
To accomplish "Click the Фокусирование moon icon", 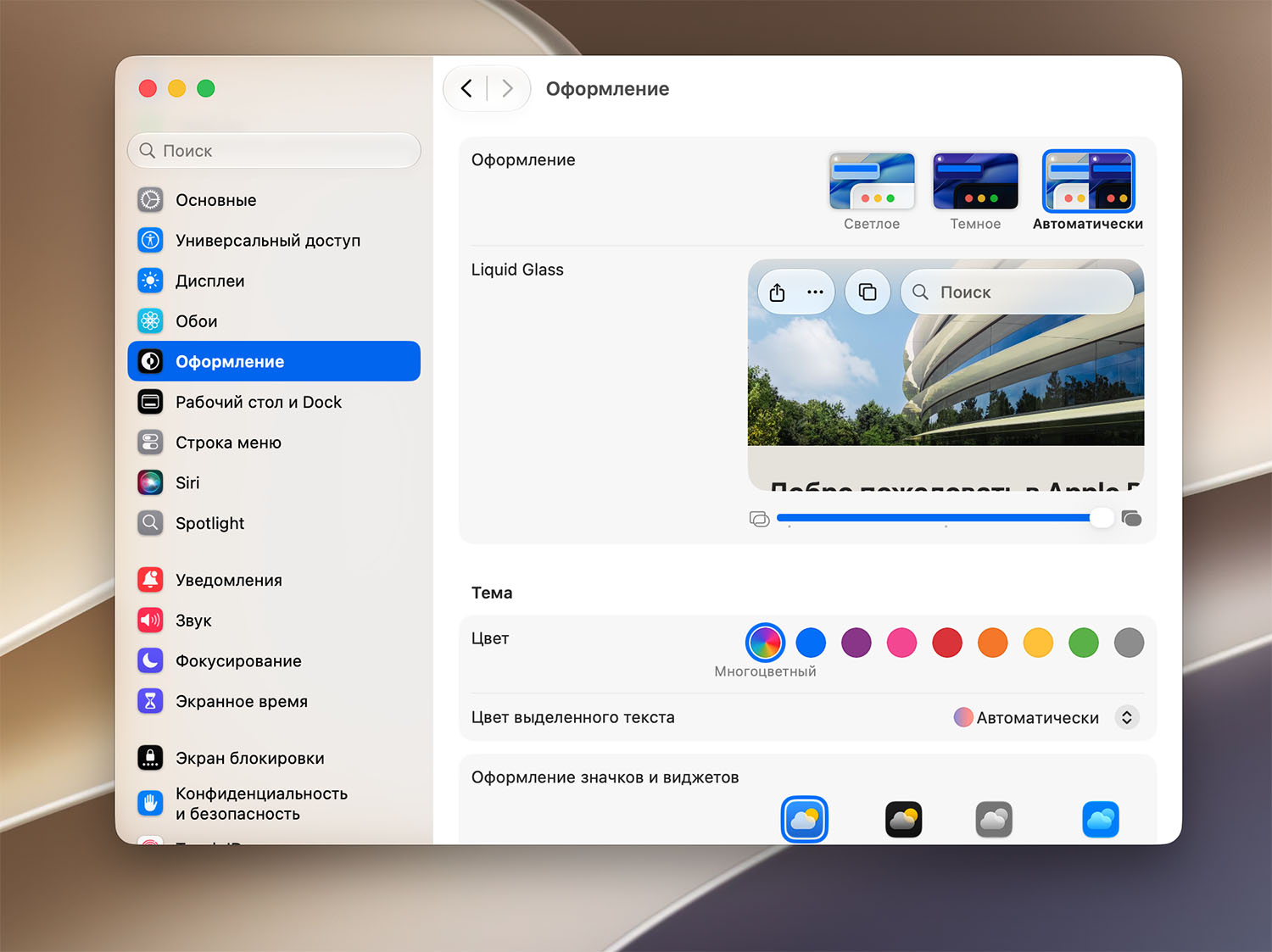I will (x=150, y=660).
